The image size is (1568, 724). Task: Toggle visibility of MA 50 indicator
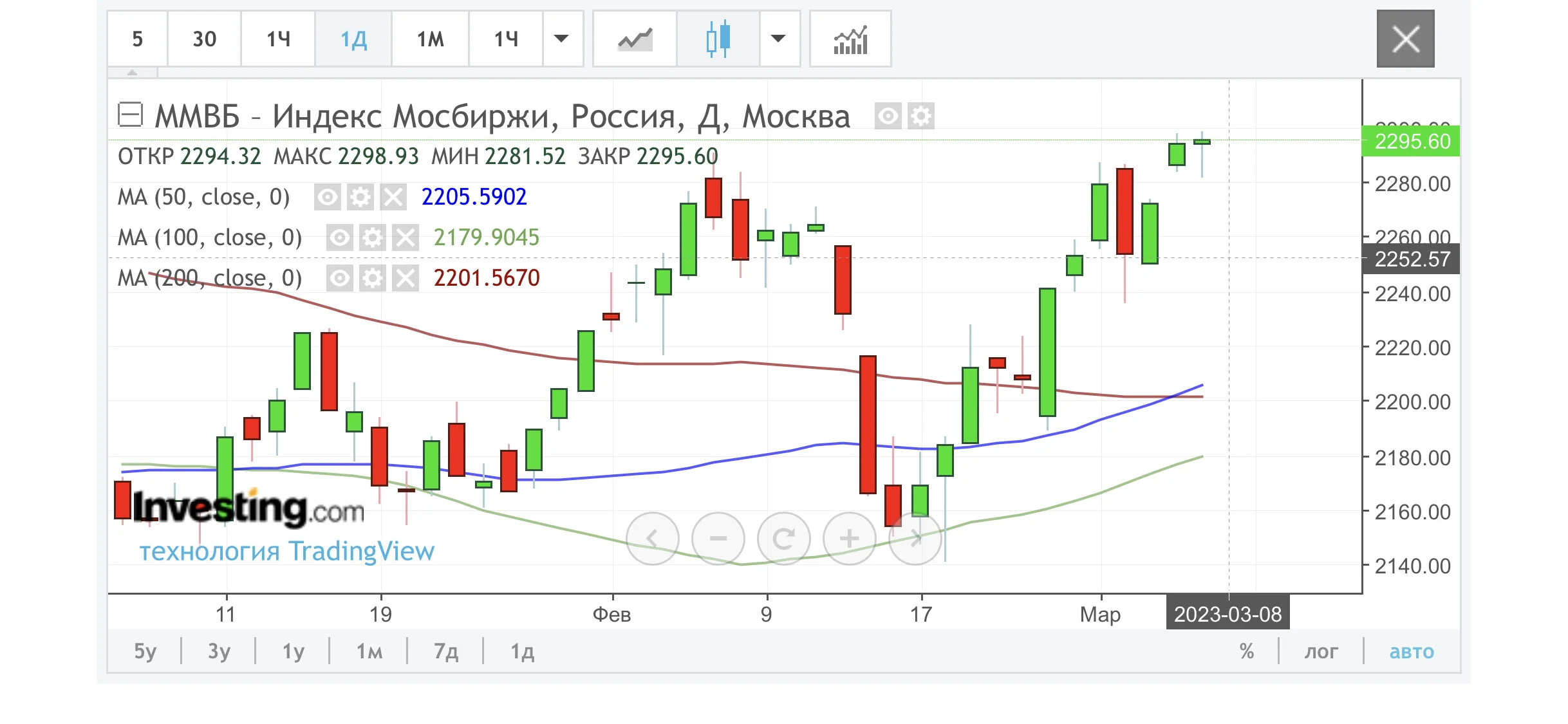coord(327,197)
